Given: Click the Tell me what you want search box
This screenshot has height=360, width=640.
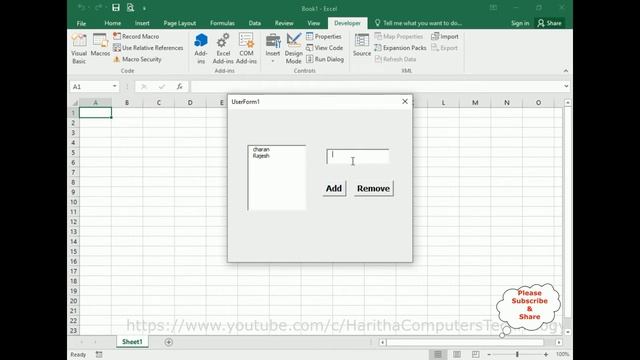Looking at the screenshot, I should [418, 23].
